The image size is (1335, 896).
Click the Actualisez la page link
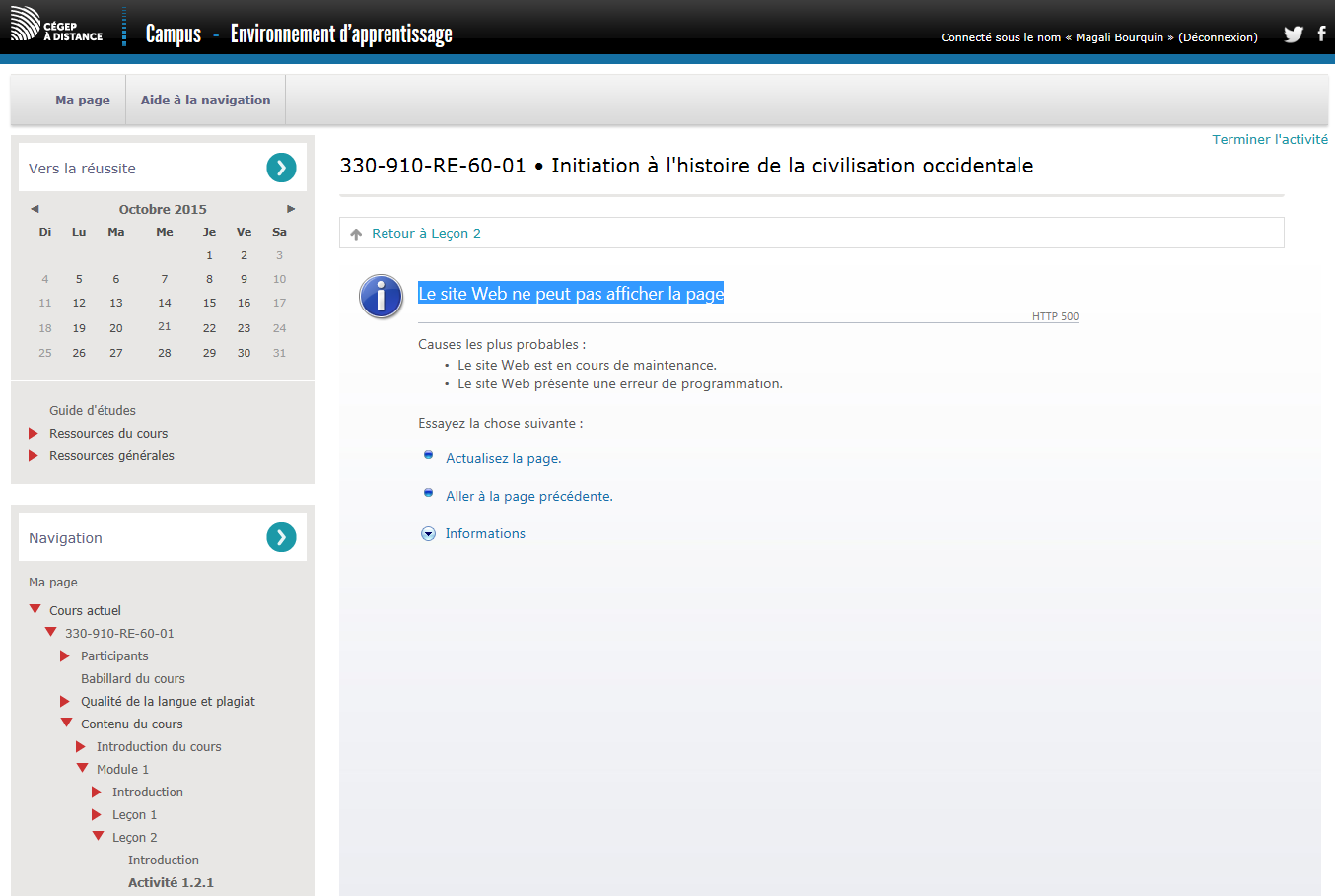[x=503, y=459]
